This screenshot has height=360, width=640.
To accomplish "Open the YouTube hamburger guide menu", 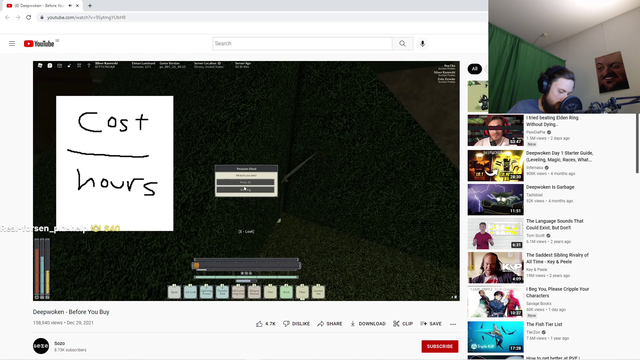I will [12, 43].
